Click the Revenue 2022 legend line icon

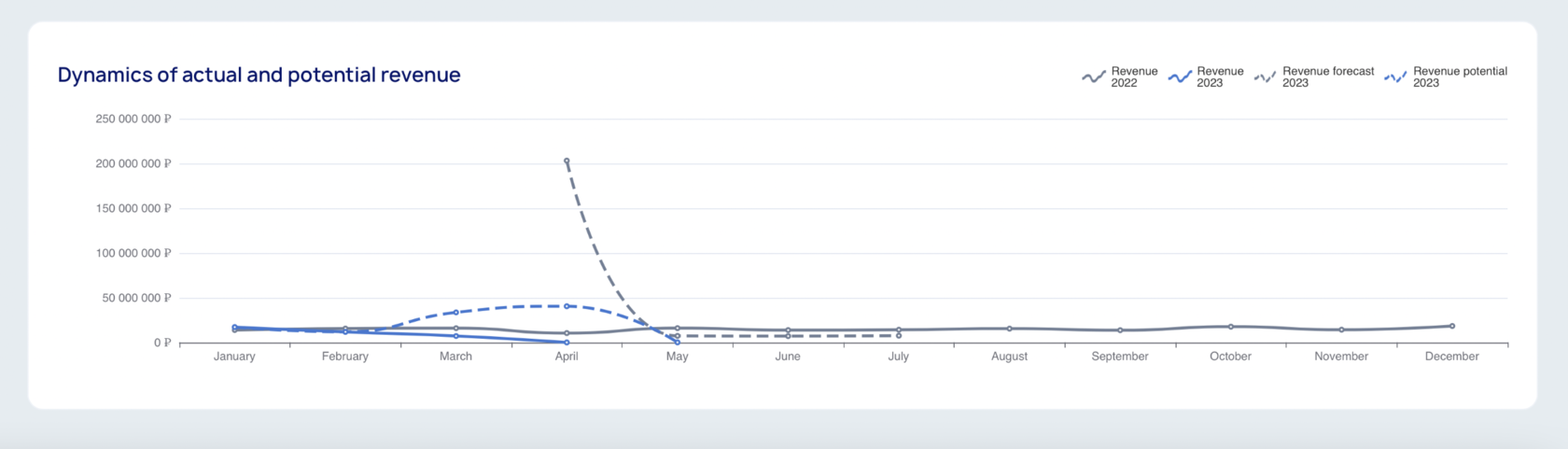tap(1094, 77)
